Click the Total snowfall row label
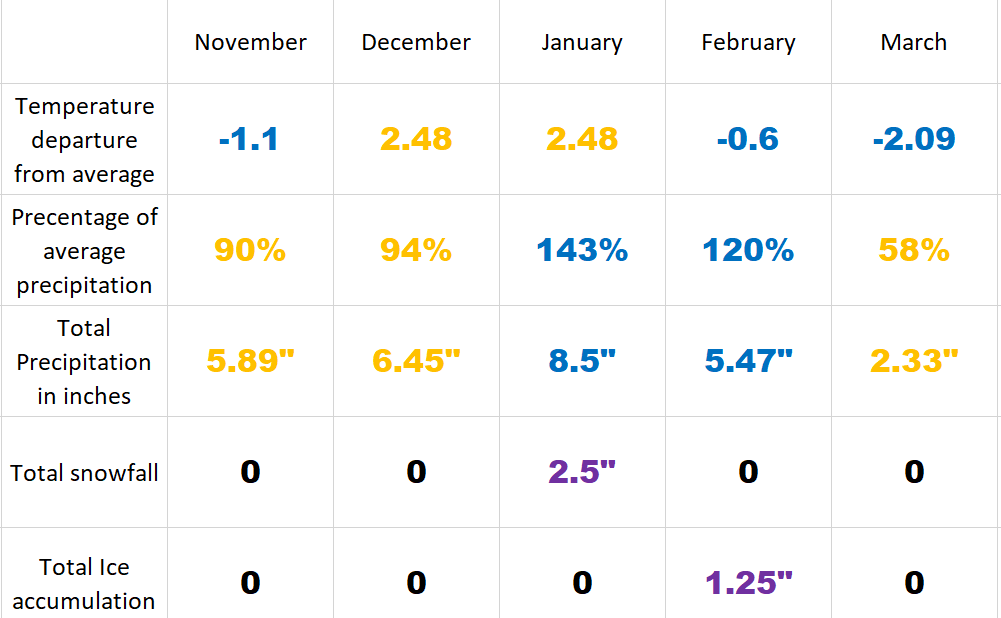 (84, 473)
